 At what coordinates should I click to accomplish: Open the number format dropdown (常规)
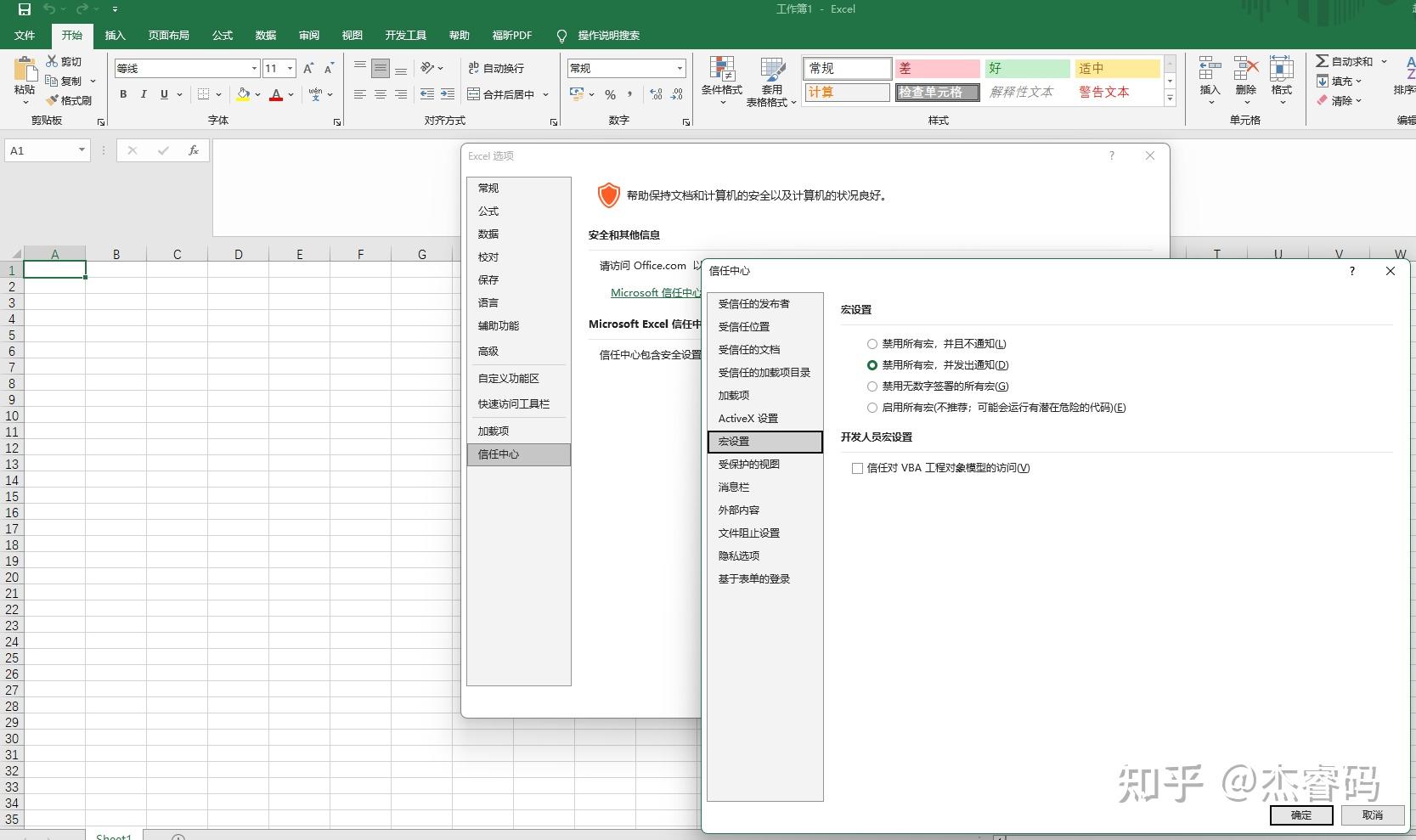(680, 68)
